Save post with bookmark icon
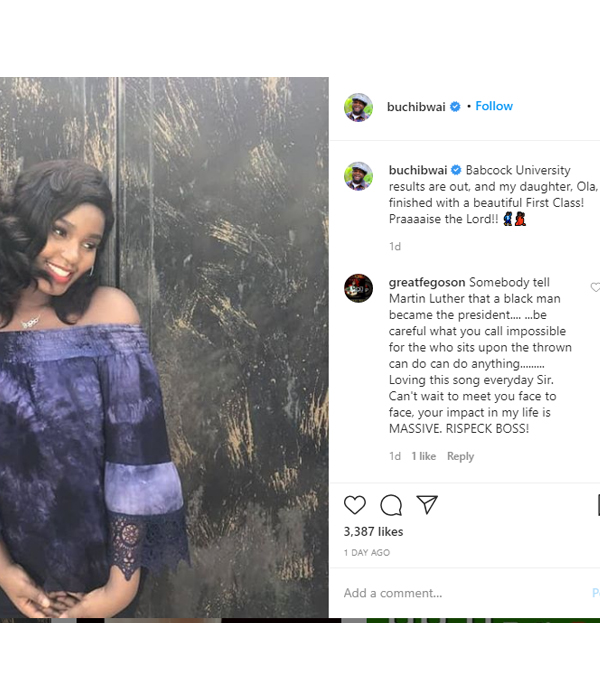The height and width of the screenshot is (700, 600). (598, 505)
